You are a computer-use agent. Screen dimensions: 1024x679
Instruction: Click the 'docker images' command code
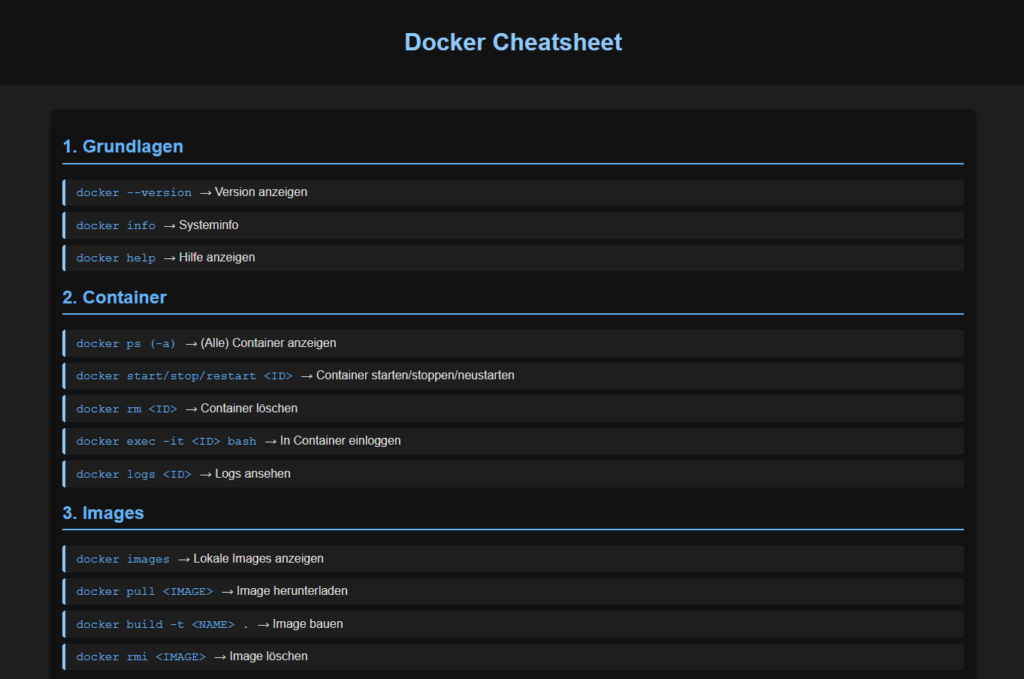[x=122, y=560]
